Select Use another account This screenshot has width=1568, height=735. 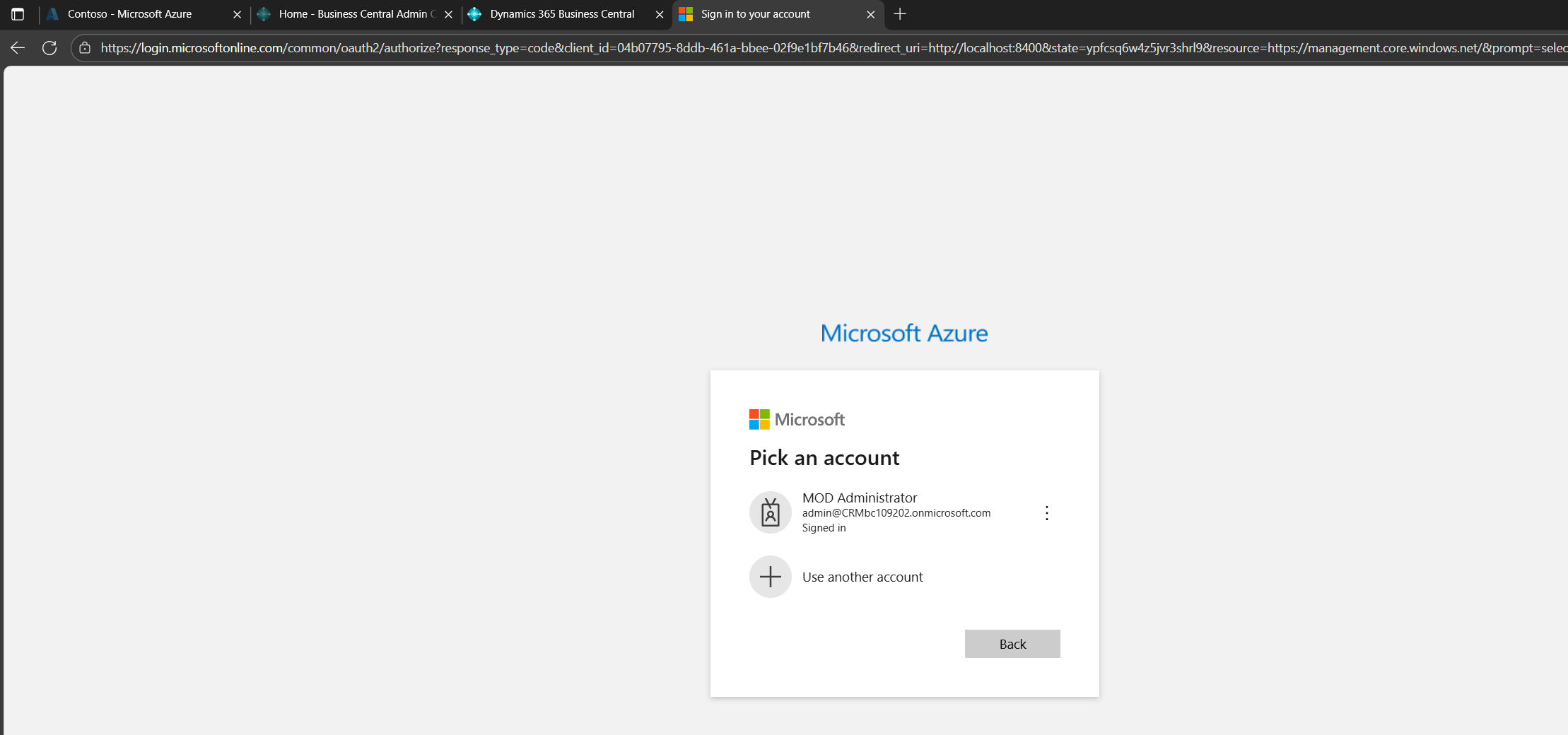point(905,577)
